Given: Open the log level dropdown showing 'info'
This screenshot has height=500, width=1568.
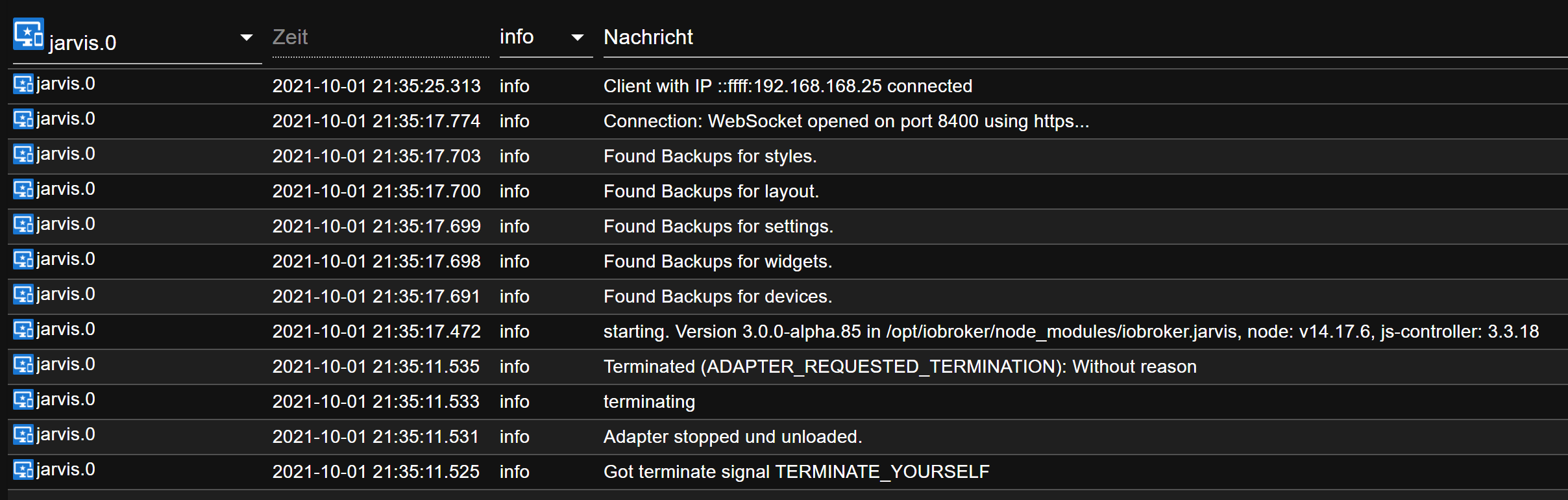Looking at the screenshot, I should click(x=576, y=37).
